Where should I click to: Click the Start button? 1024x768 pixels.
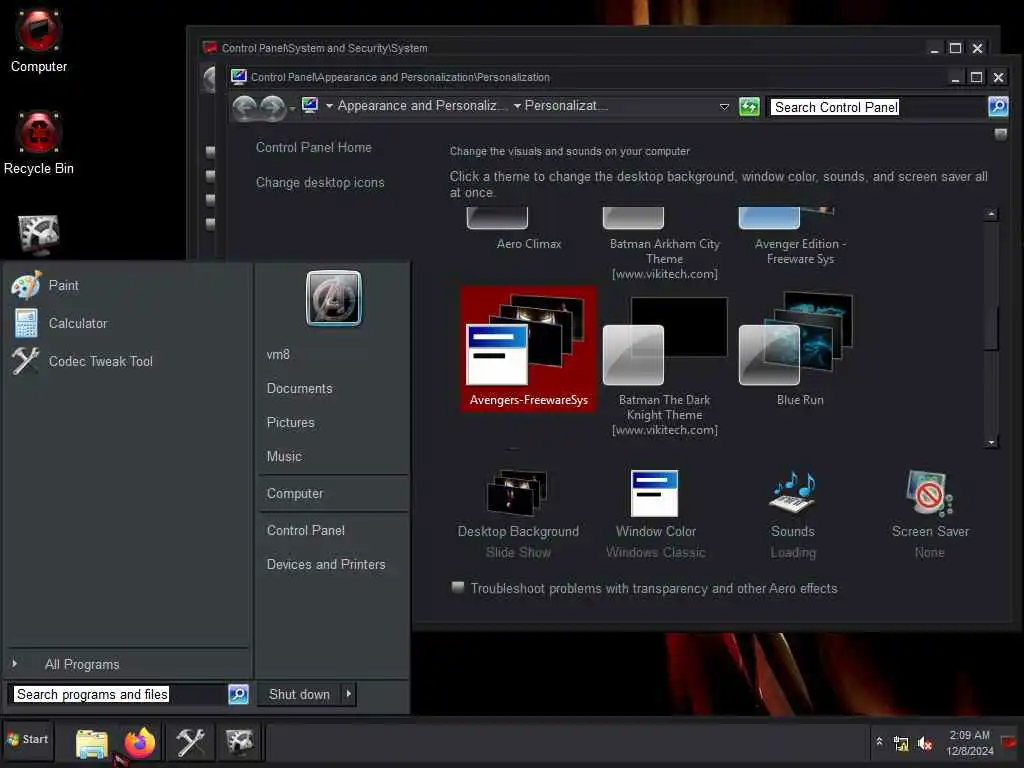pyautogui.click(x=27, y=740)
